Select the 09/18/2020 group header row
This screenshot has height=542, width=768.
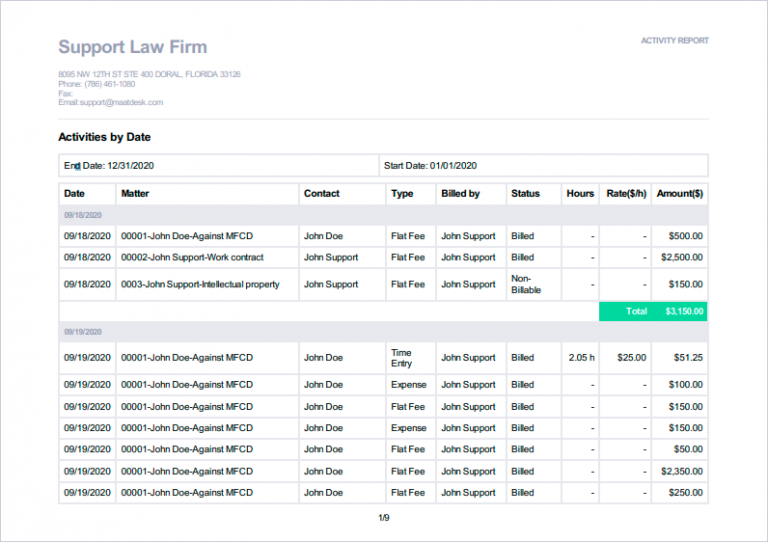(383, 215)
